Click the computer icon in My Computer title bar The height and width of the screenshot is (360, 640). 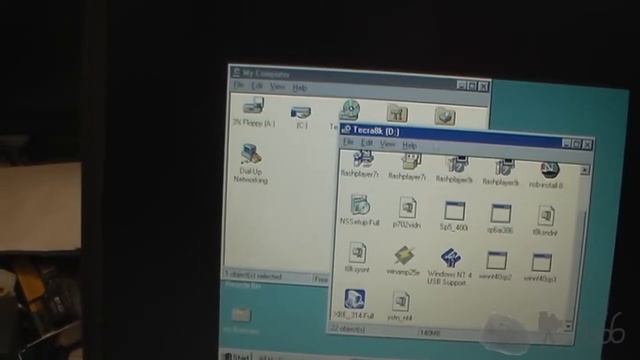click(x=236, y=73)
